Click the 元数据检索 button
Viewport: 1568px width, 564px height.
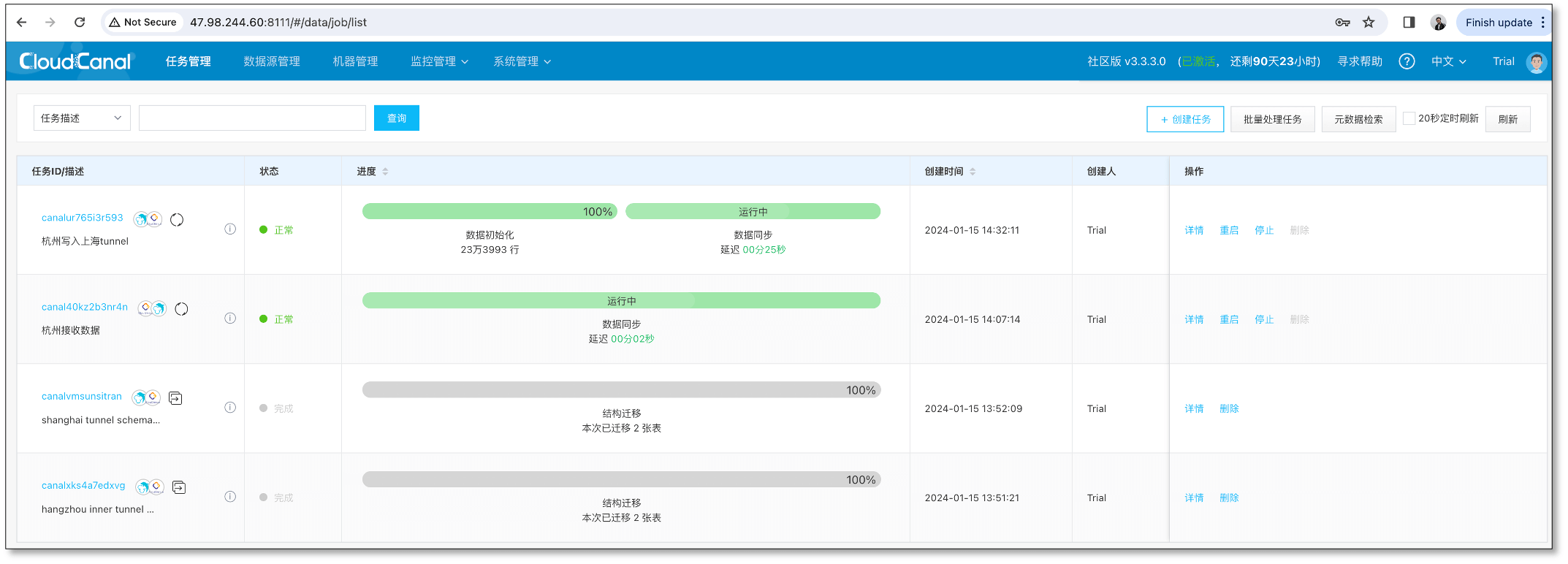click(x=1358, y=119)
